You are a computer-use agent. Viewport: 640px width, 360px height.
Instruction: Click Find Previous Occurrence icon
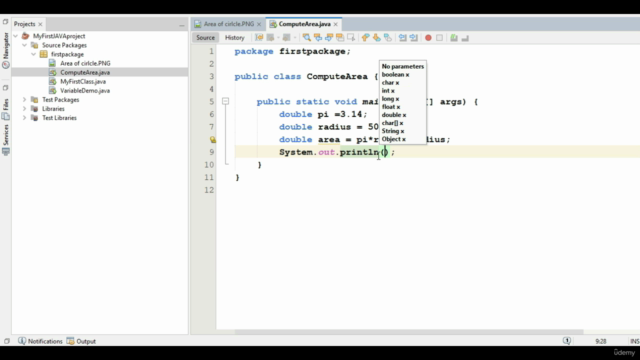[318, 38]
